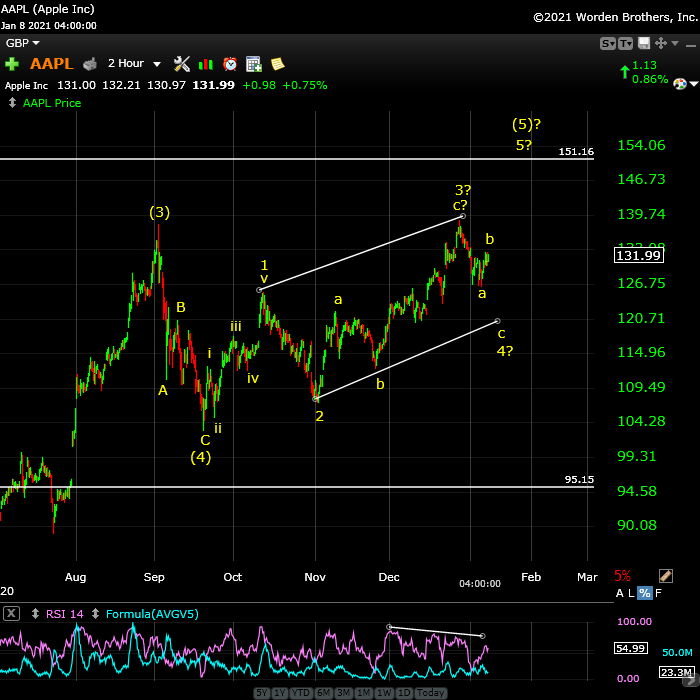
Task: Click the (5)? wave annotation
Action: [526, 124]
